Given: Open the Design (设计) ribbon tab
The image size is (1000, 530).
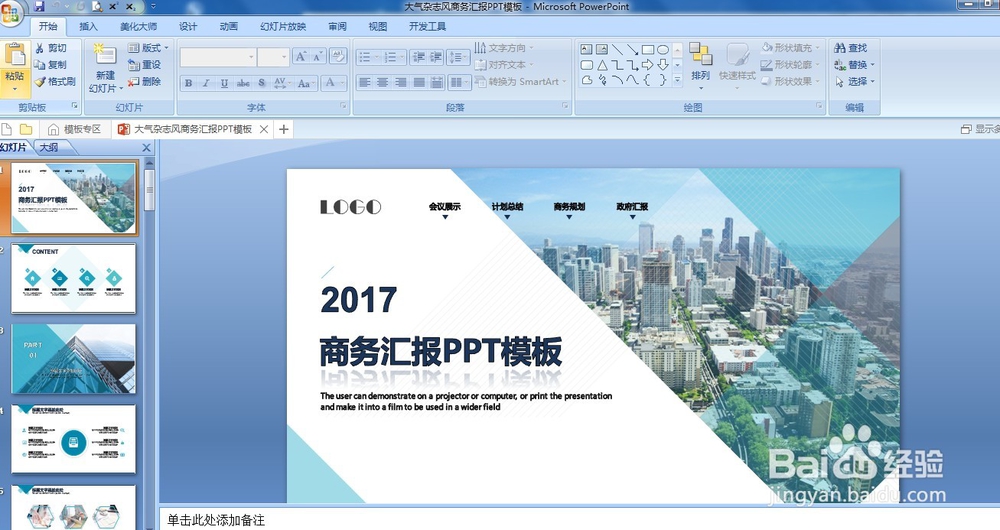Looking at the screenshot, I should (188, 26).
